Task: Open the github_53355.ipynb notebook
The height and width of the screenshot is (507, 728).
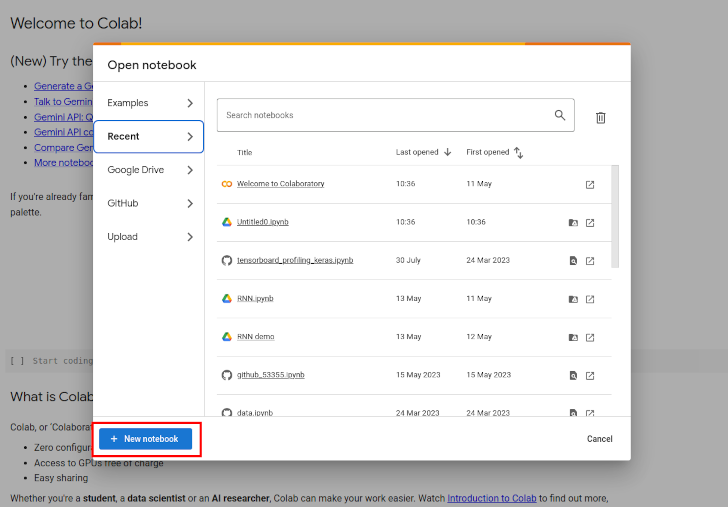Action: point(271,375)
